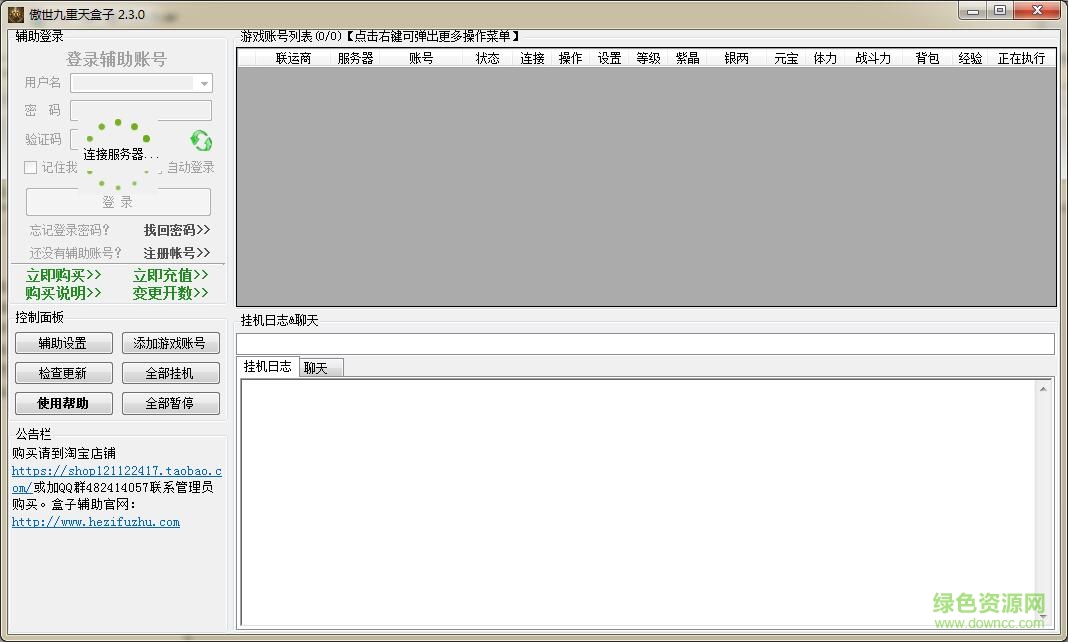Switch to the 挂机日志 tab
Viewport: 1068px width, 642px height.
pos(268,366)
